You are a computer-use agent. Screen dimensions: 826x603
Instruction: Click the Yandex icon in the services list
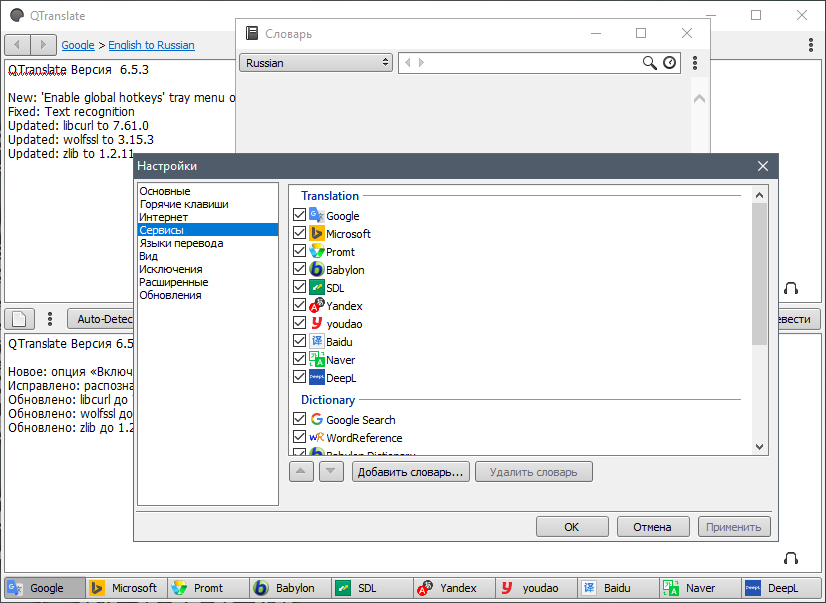[317, 305]
